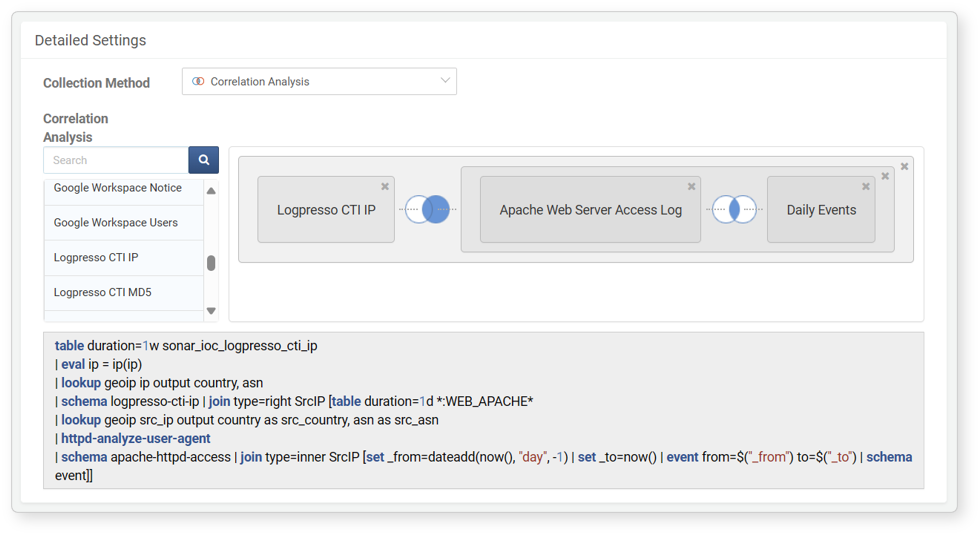
Task: Select Google Workspace Notice in the list
Action: (x=124, y=188)
